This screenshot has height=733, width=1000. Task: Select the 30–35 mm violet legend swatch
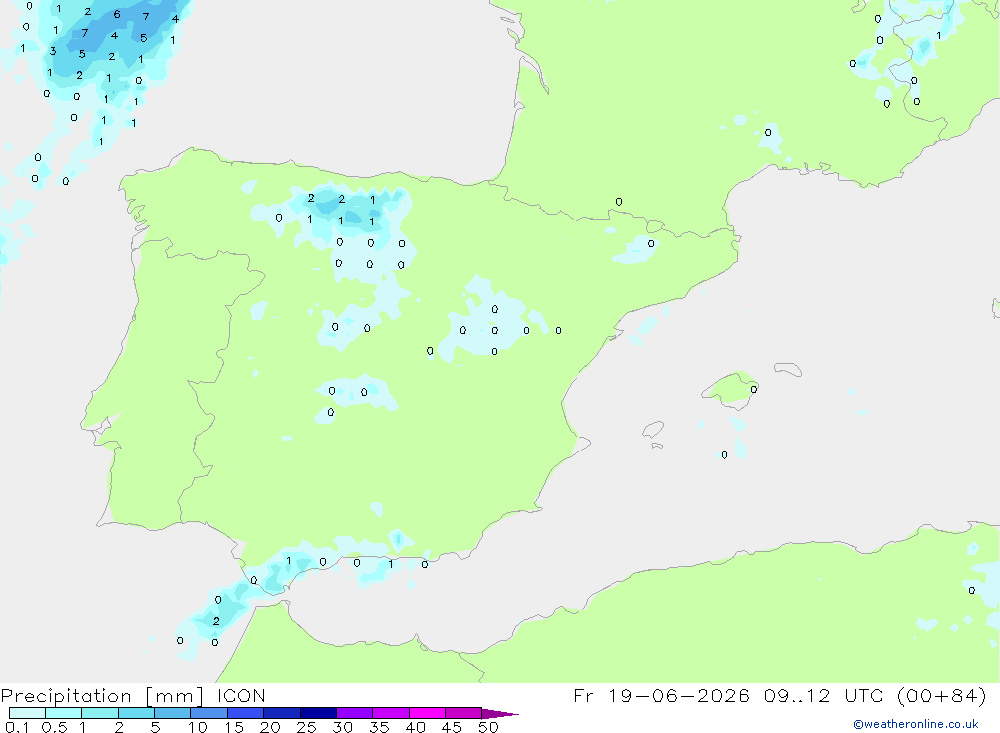click(x=355, y=713)
